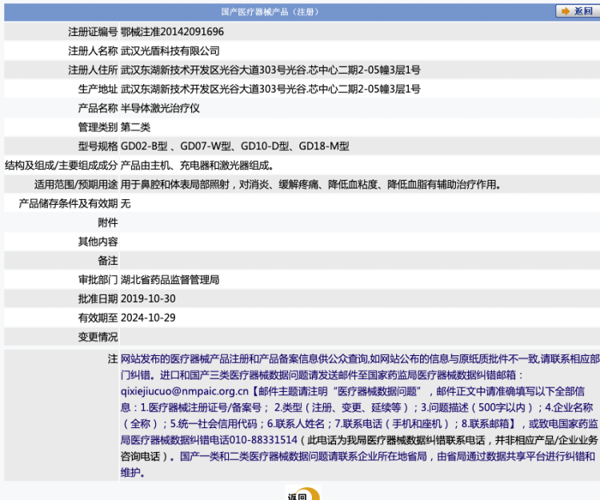Image resolution: width=600 pixels, height=500 pixels.
Task: Click the structure text 产品由主机、充电器和激光器组成
Action: [x=197, y=165]
